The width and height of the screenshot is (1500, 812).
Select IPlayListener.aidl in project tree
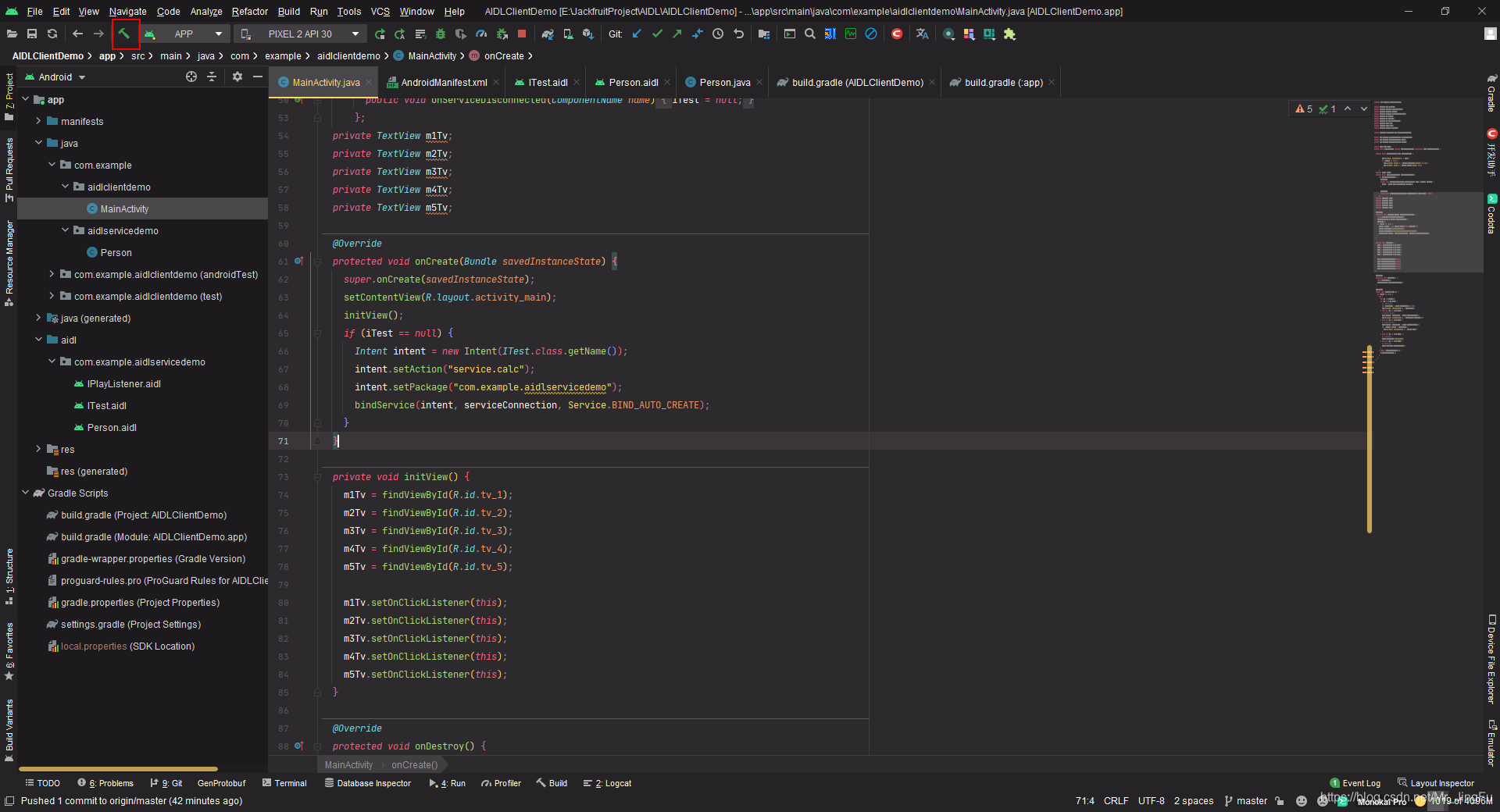(x=123, y=383)
